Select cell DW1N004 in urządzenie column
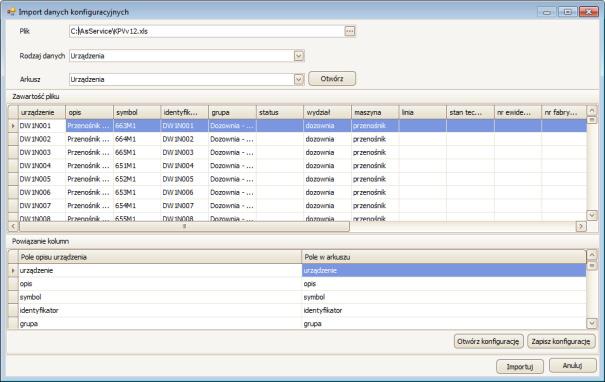Screen dimensions: 605x382 pos(42,166)
